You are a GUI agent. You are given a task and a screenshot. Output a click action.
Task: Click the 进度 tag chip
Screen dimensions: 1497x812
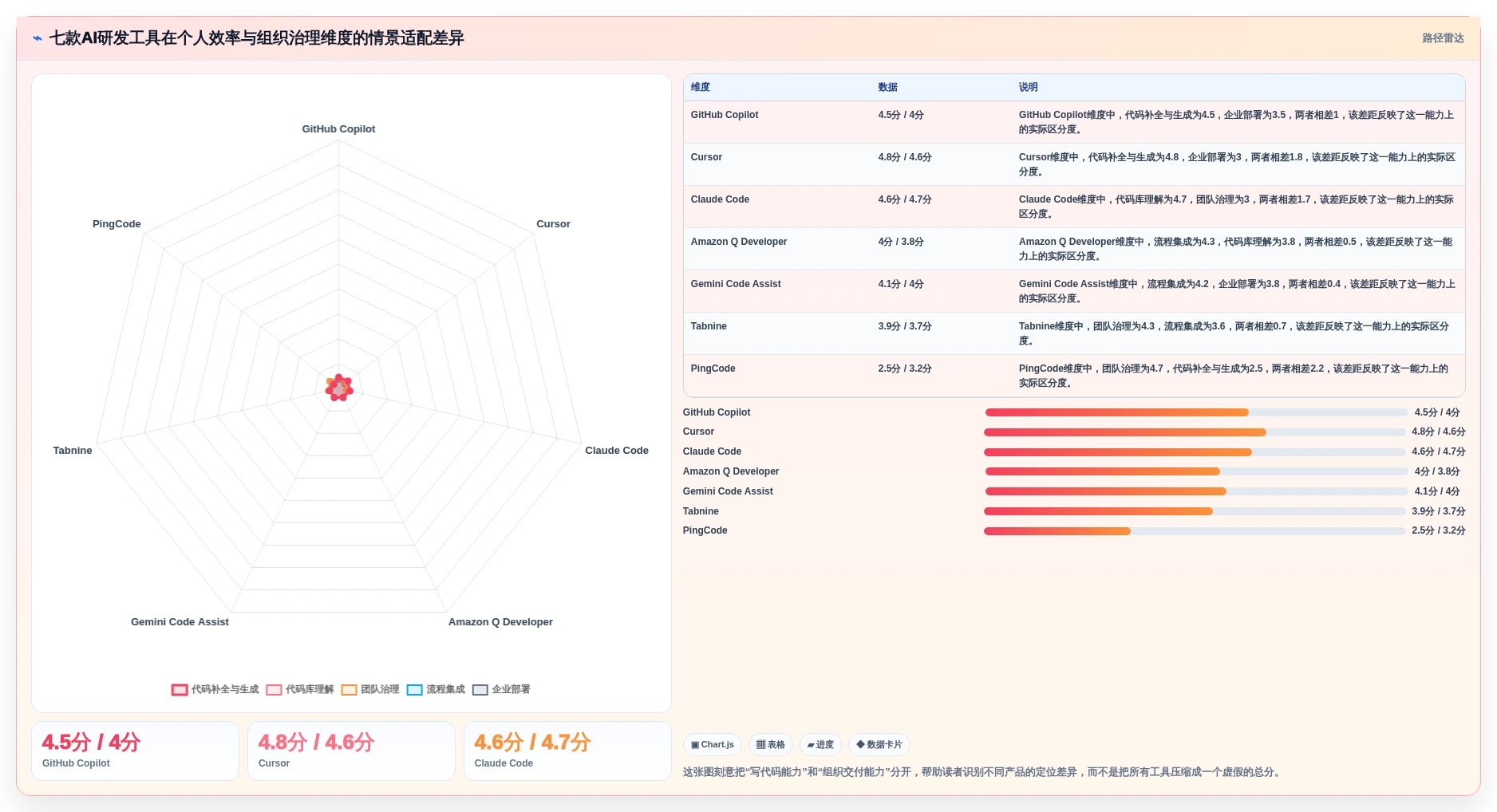tap(820, 745)
